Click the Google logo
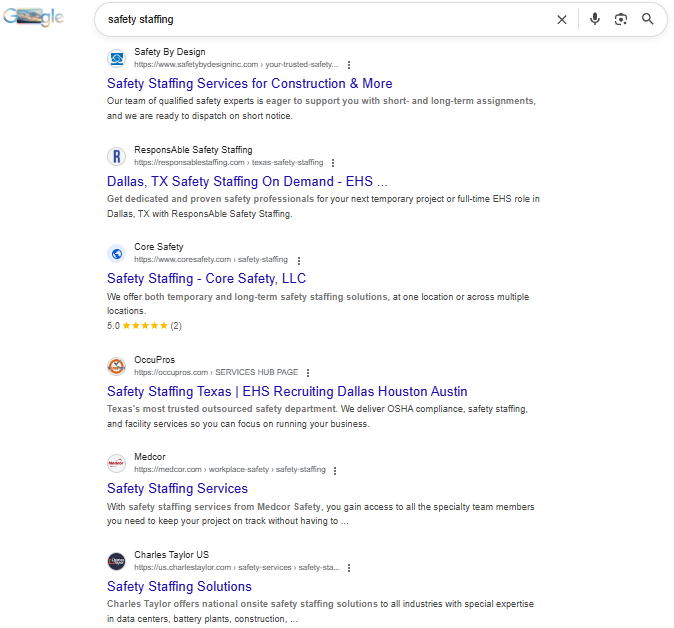The image size is (674, 628). [33, 17]
